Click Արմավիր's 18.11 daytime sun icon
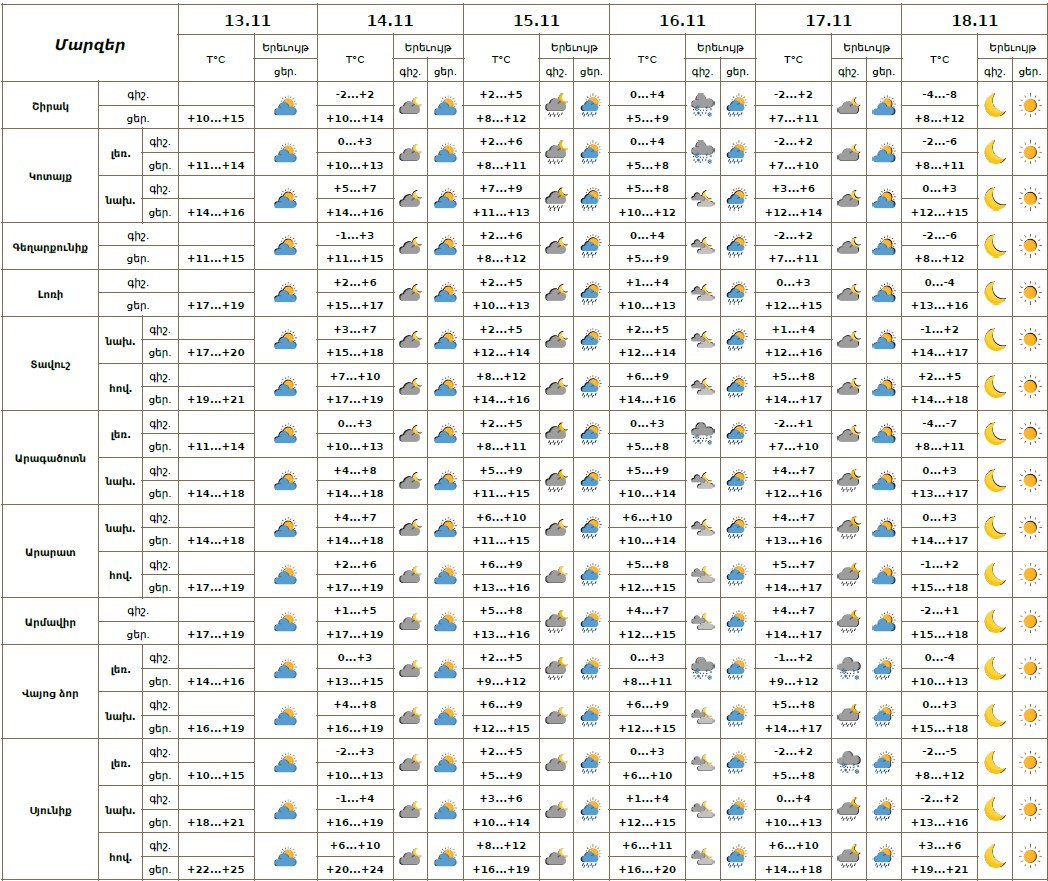This screenshot has height=881, width=1048. coord(1029,622)
